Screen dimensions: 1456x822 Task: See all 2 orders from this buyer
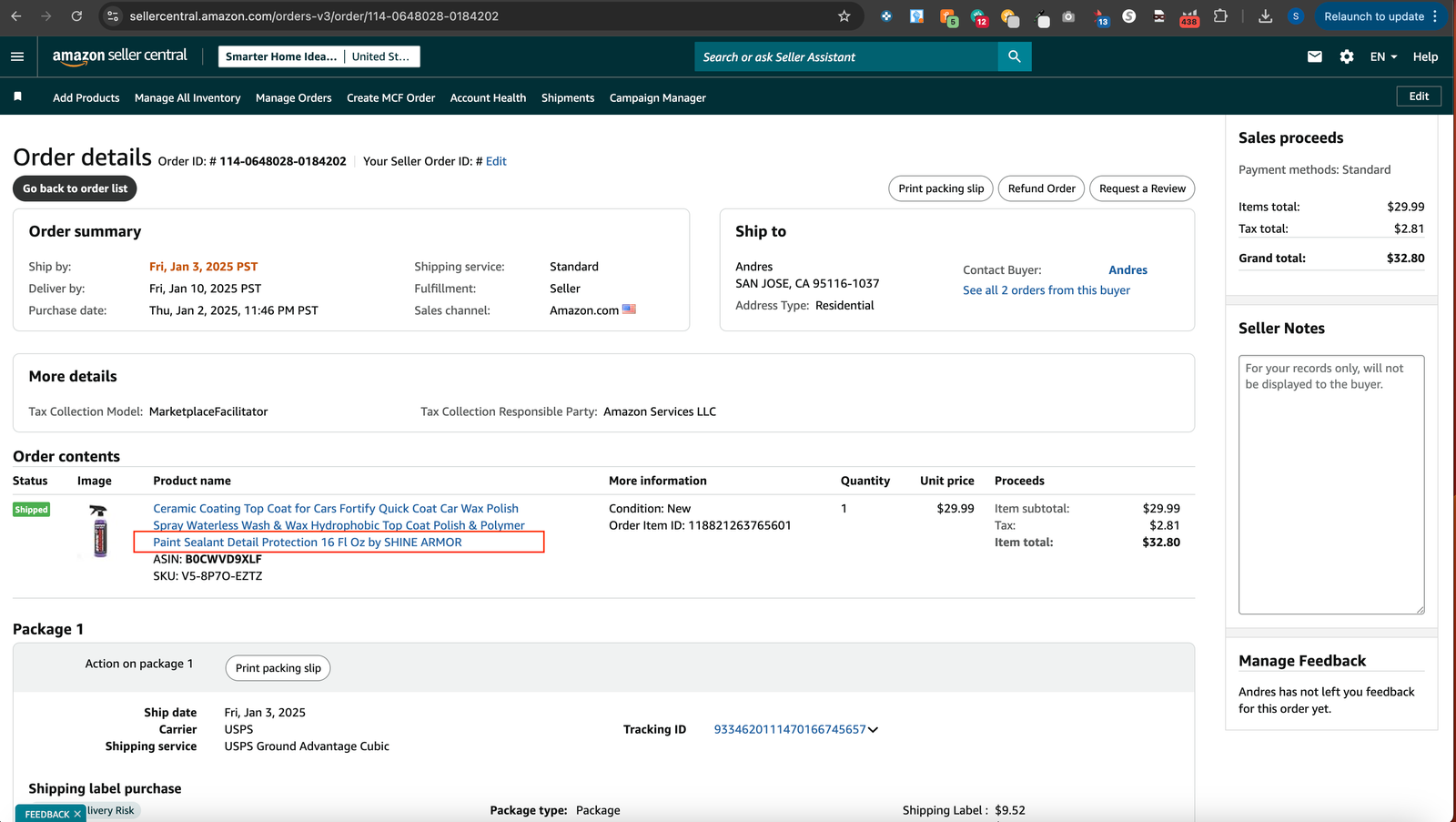pos(1046,290)
